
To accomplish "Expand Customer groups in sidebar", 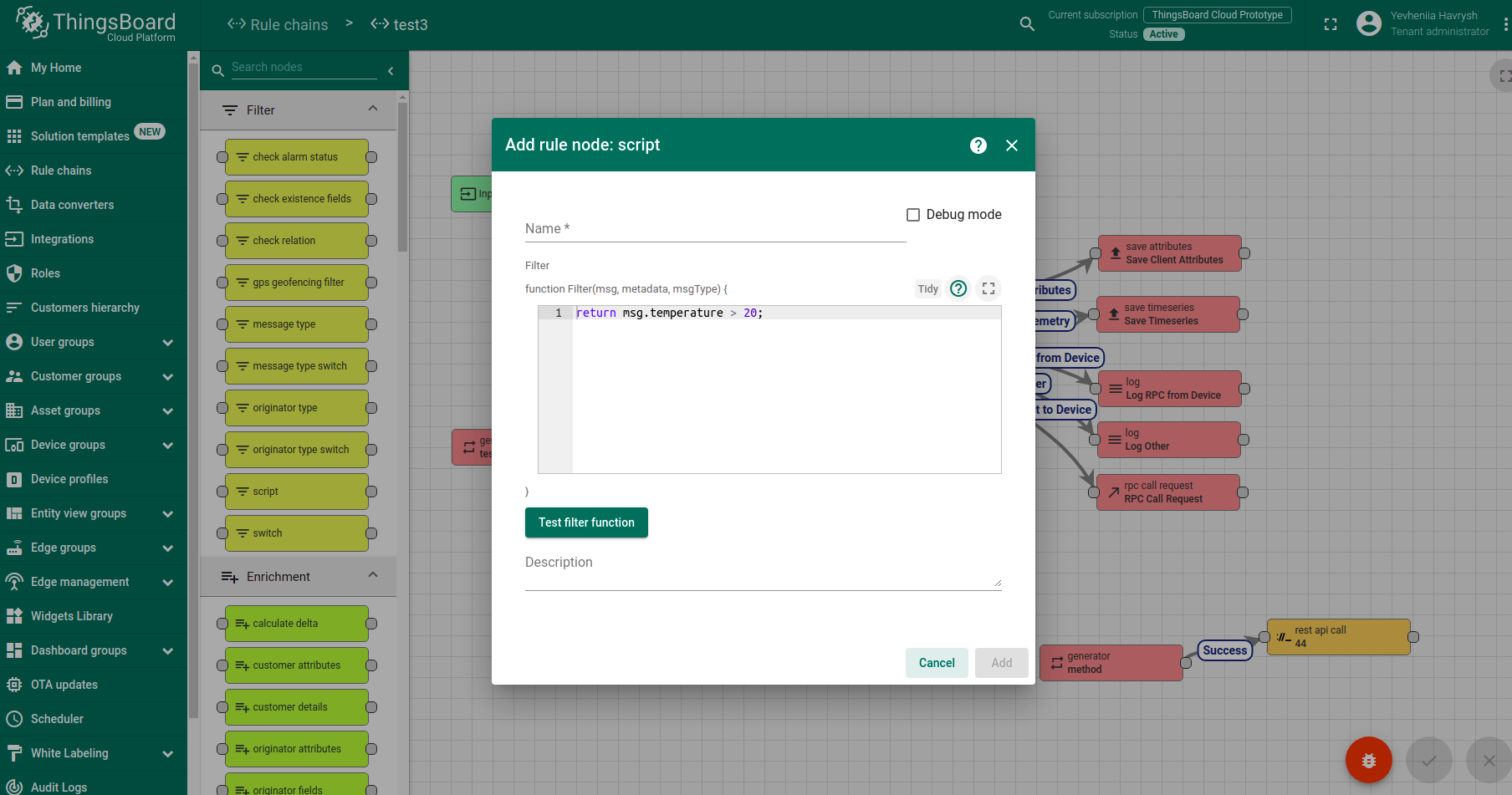I will point(168,377).
